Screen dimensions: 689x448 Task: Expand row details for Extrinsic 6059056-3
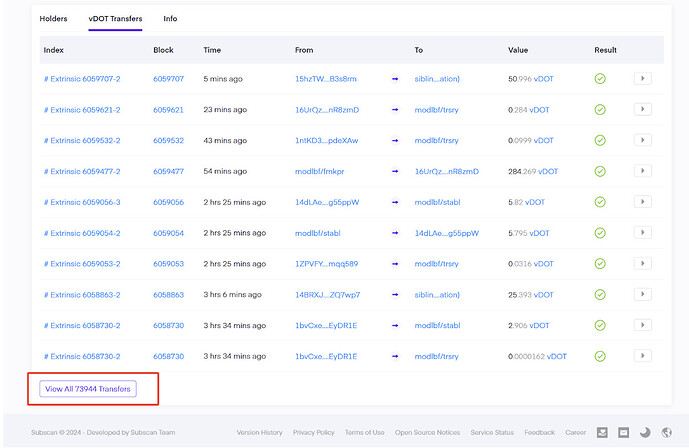[642, 202]
